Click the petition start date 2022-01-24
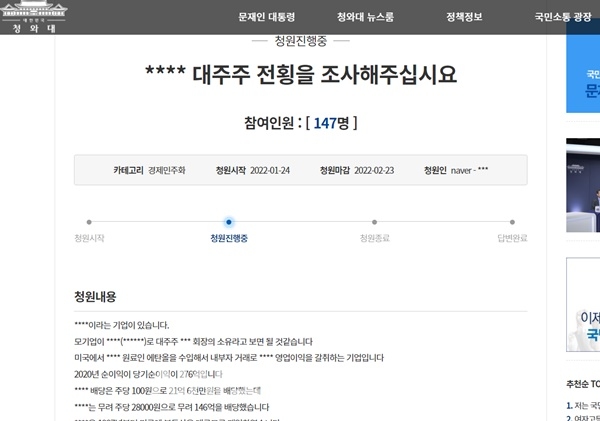This screenshot has height=421, width=600. coord(270,170)
